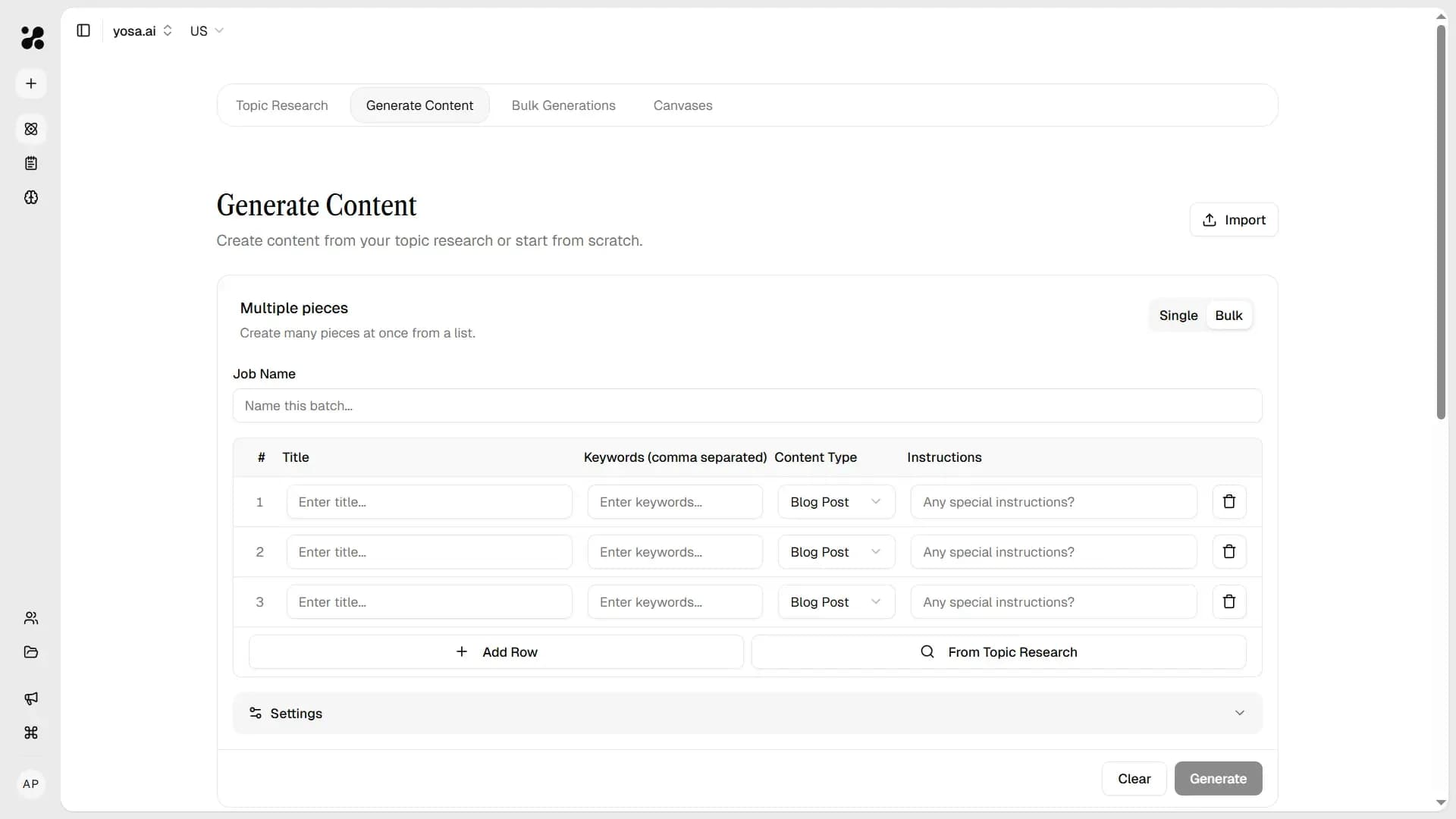Open the Yosa home via logo icon
The image size is (1456, 819).
coord(31,38)
